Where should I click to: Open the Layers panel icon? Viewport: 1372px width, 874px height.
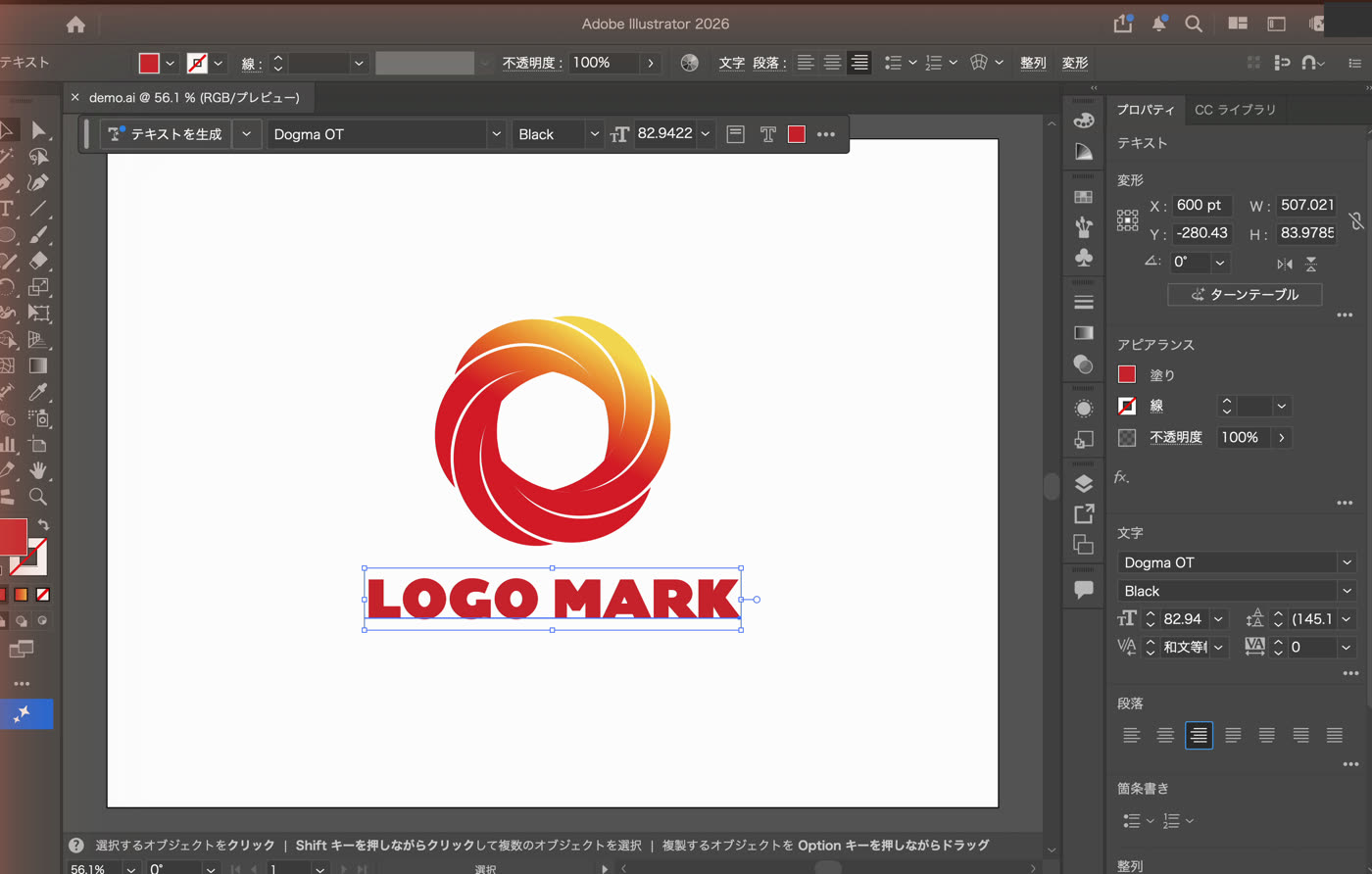point(1084,483)
